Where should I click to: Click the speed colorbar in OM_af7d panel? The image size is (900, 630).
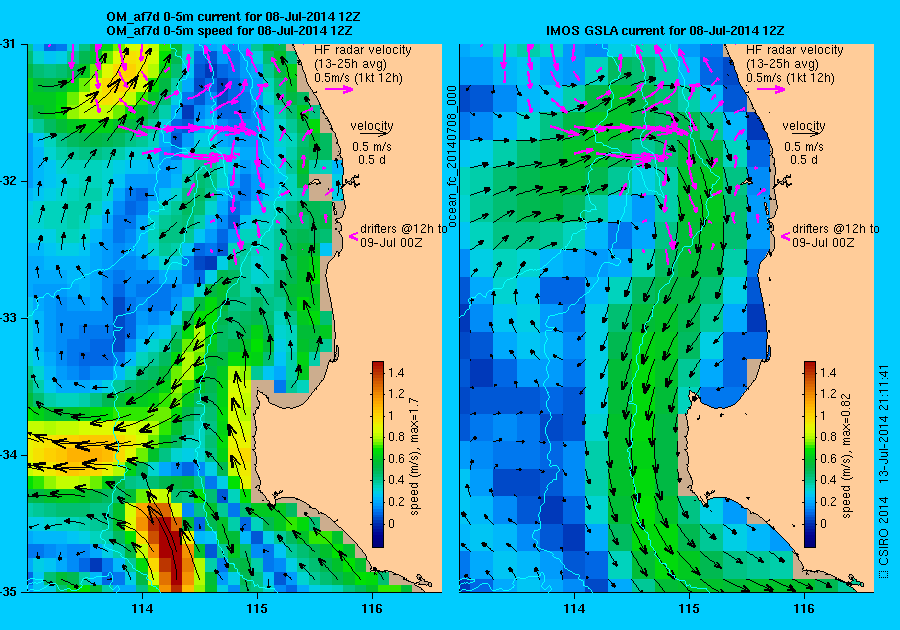(x=378, y=454)
